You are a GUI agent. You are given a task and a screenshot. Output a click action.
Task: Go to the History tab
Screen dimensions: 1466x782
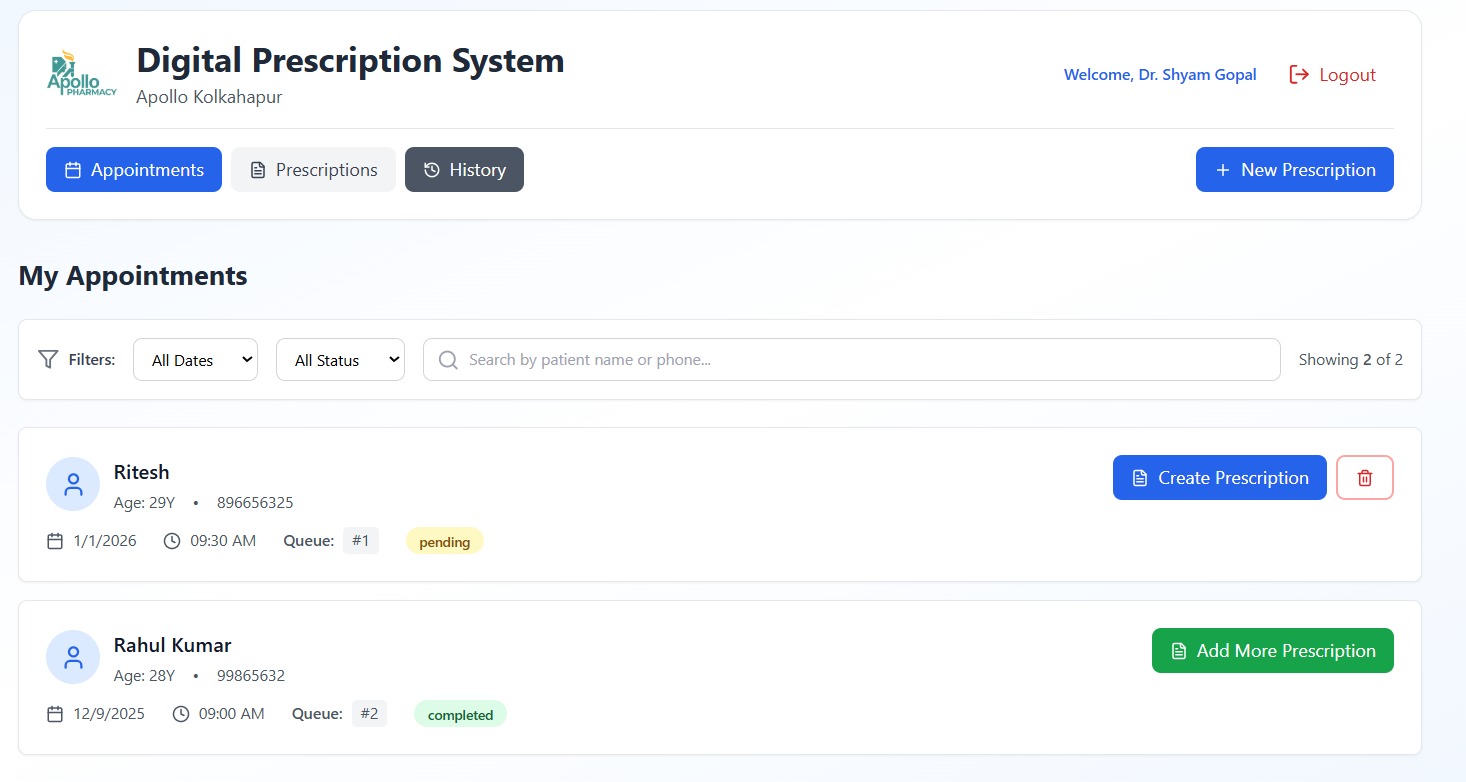pos(464,170)
